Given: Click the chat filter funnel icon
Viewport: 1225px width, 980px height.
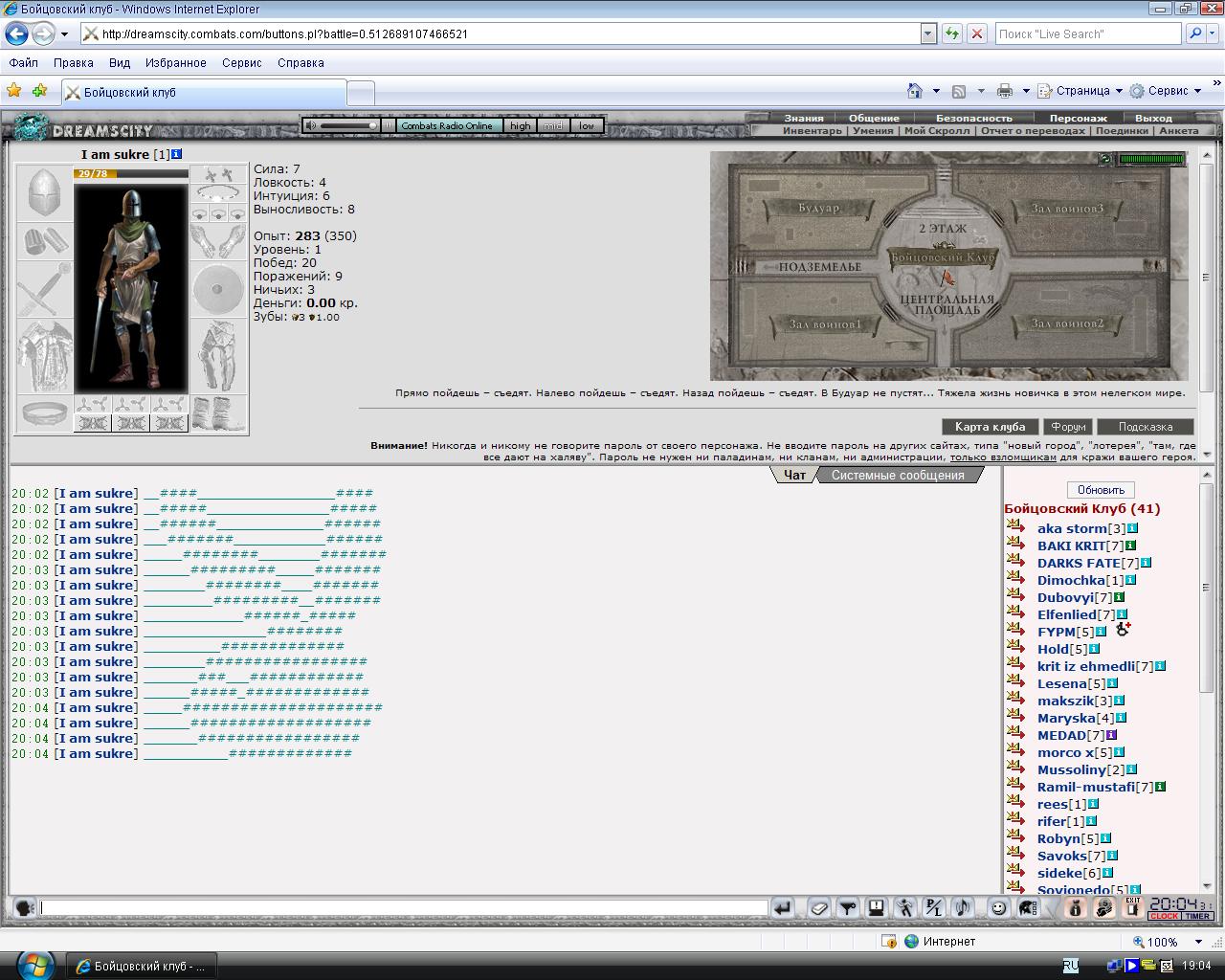Looking at the screenshot, I should pyautogui.click(x=848, y=908).
